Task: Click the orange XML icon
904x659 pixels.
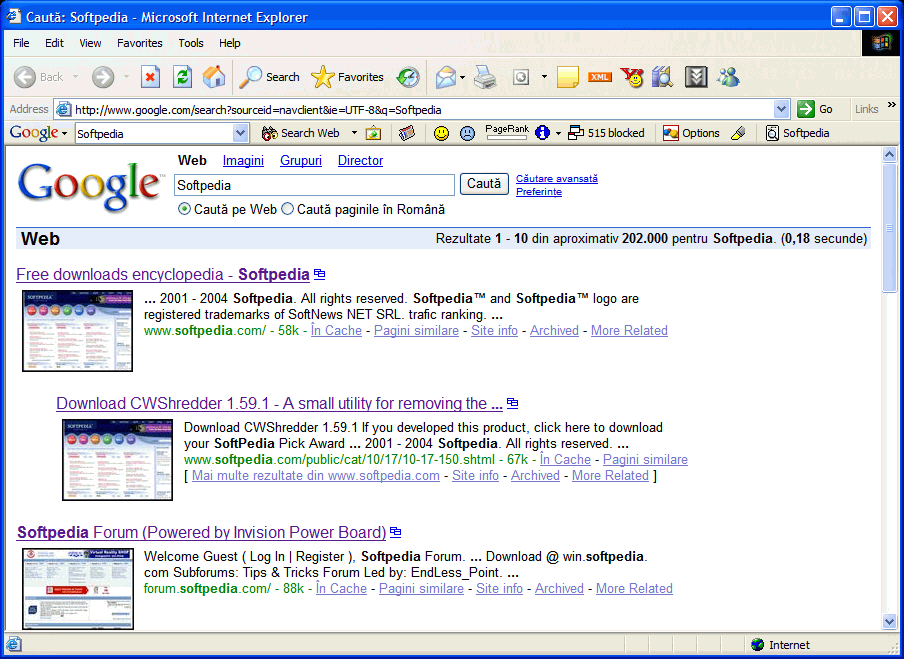Action: point(600,77)
